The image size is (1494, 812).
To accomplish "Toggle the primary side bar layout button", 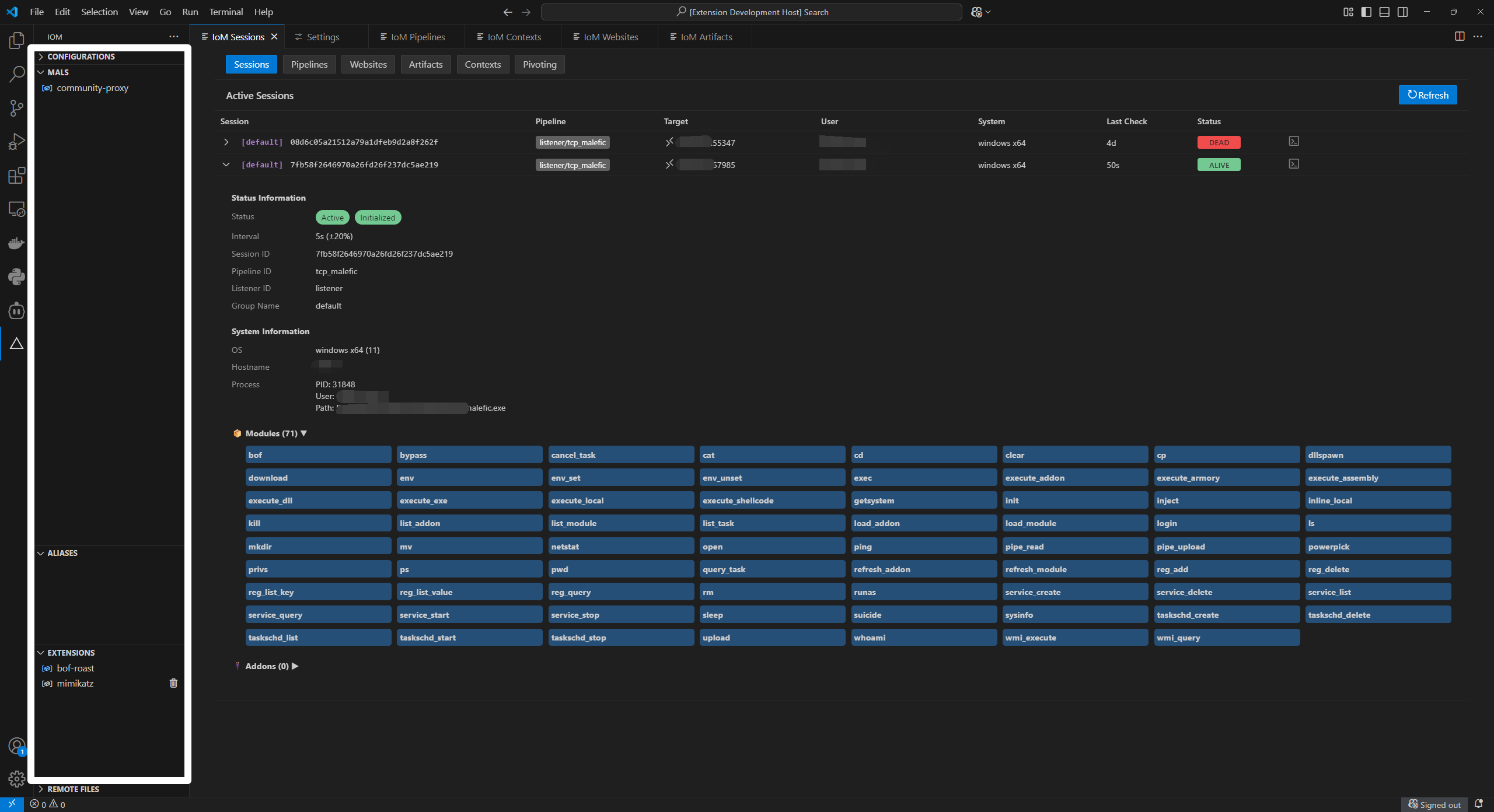I will (1366, 12).
